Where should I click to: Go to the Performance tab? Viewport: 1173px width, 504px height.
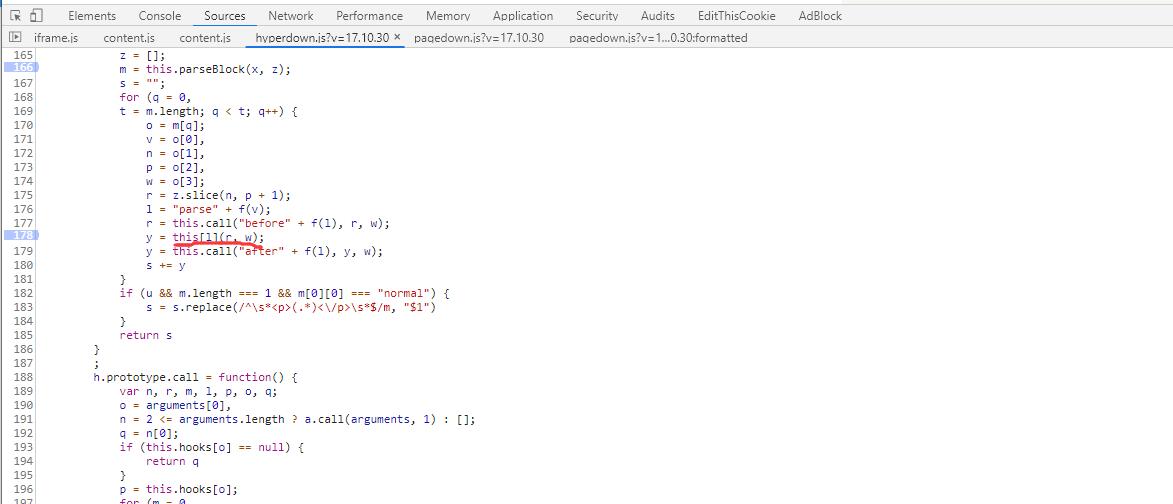point(369,16)
